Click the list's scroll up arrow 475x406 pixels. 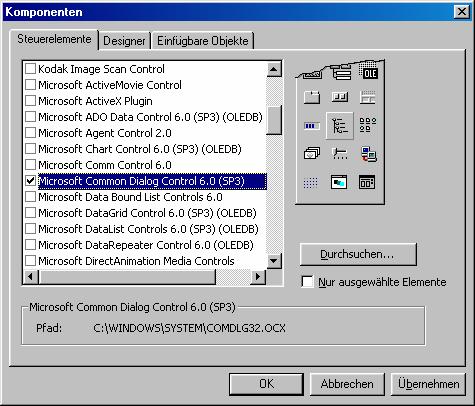coord(274,69)
